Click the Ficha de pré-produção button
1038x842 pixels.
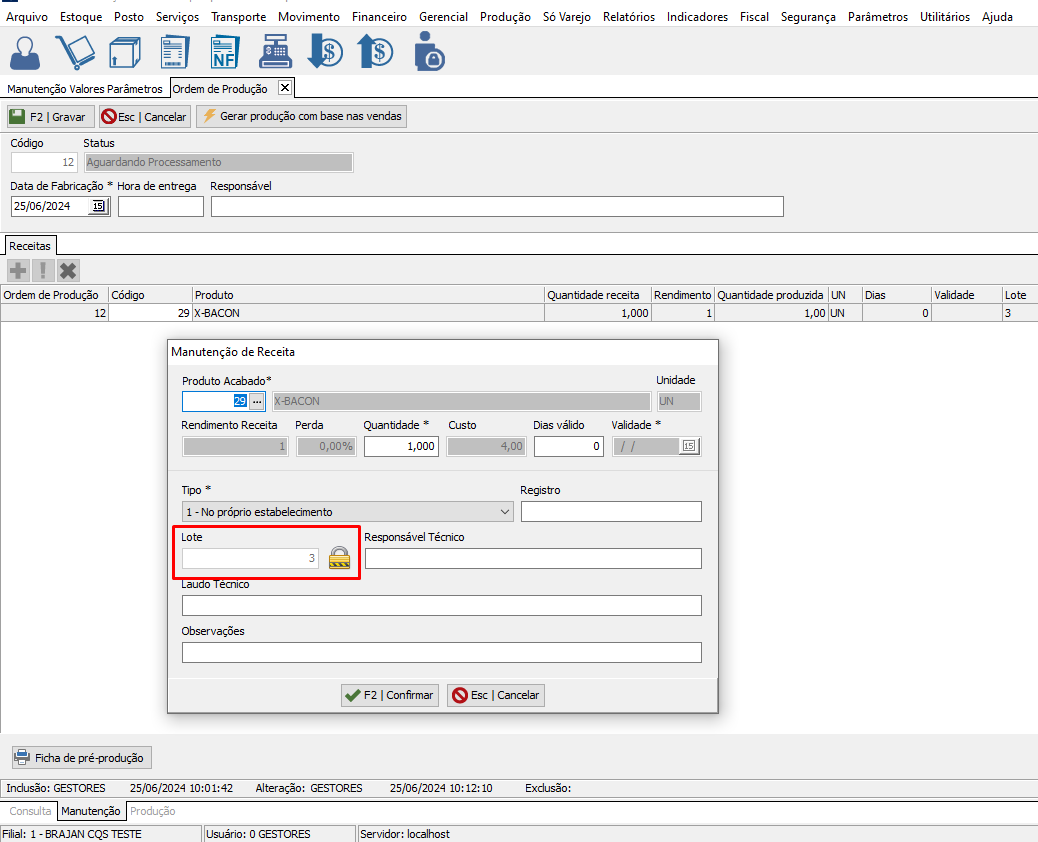[x=80, y=758]
